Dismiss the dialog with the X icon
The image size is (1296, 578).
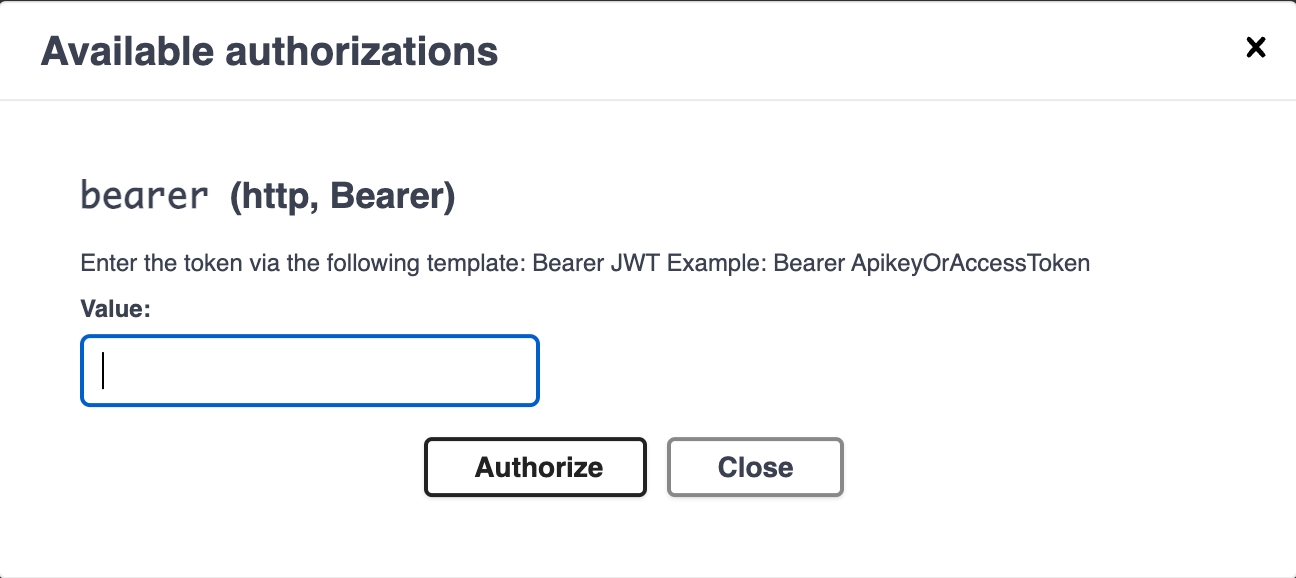tap(1255, 47)
